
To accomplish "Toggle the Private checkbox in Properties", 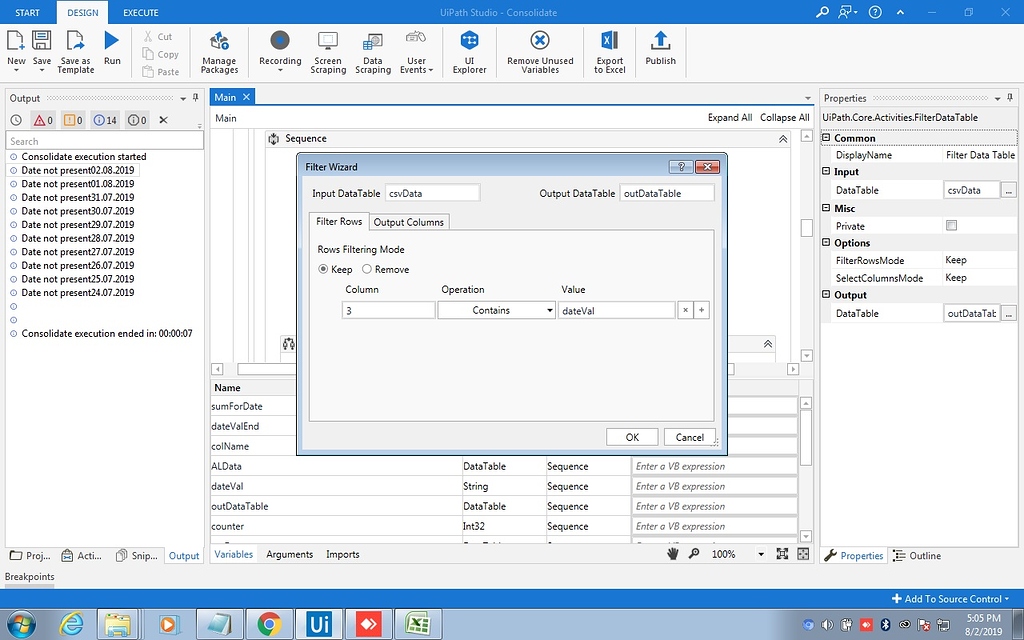I will (x=951, y=226).
